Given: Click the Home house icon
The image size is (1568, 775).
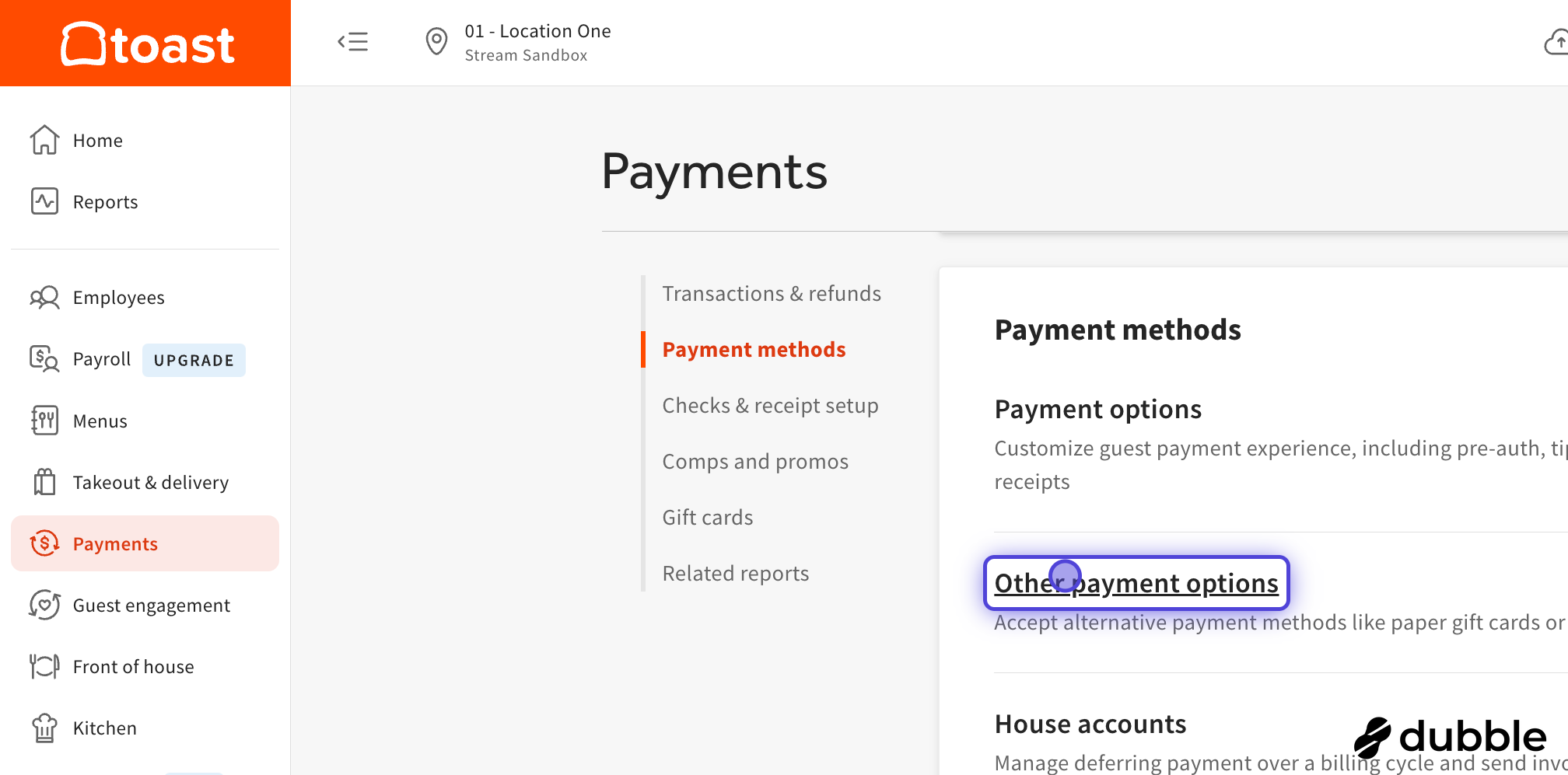Looking at the screenshot, I should coord(44,140).
